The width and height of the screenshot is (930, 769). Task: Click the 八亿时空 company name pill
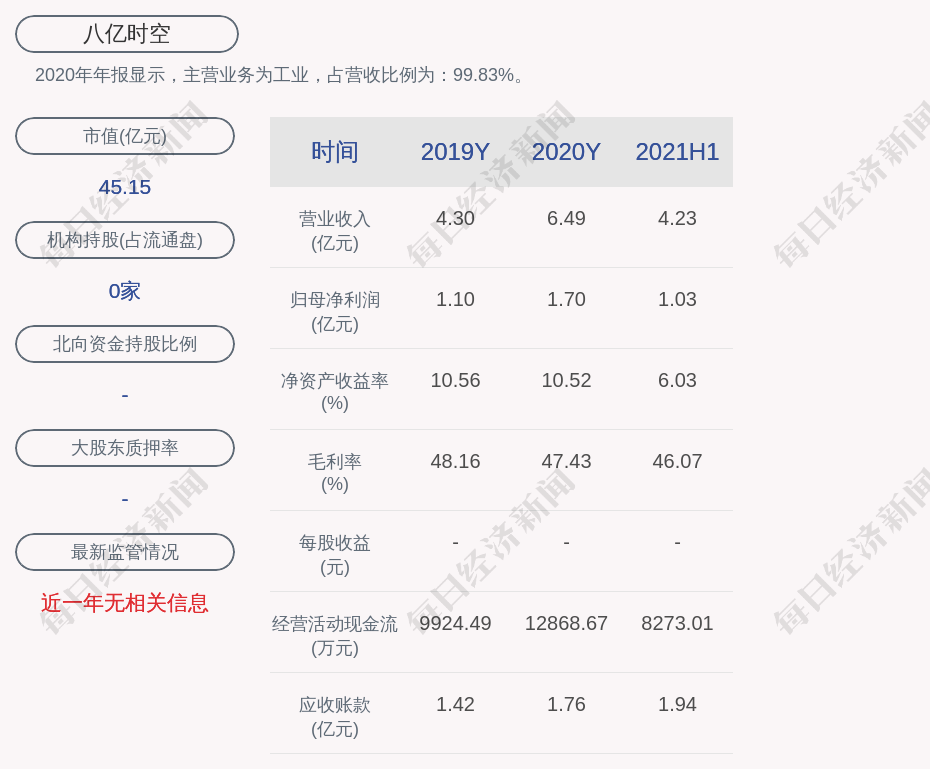click(126, 34)
